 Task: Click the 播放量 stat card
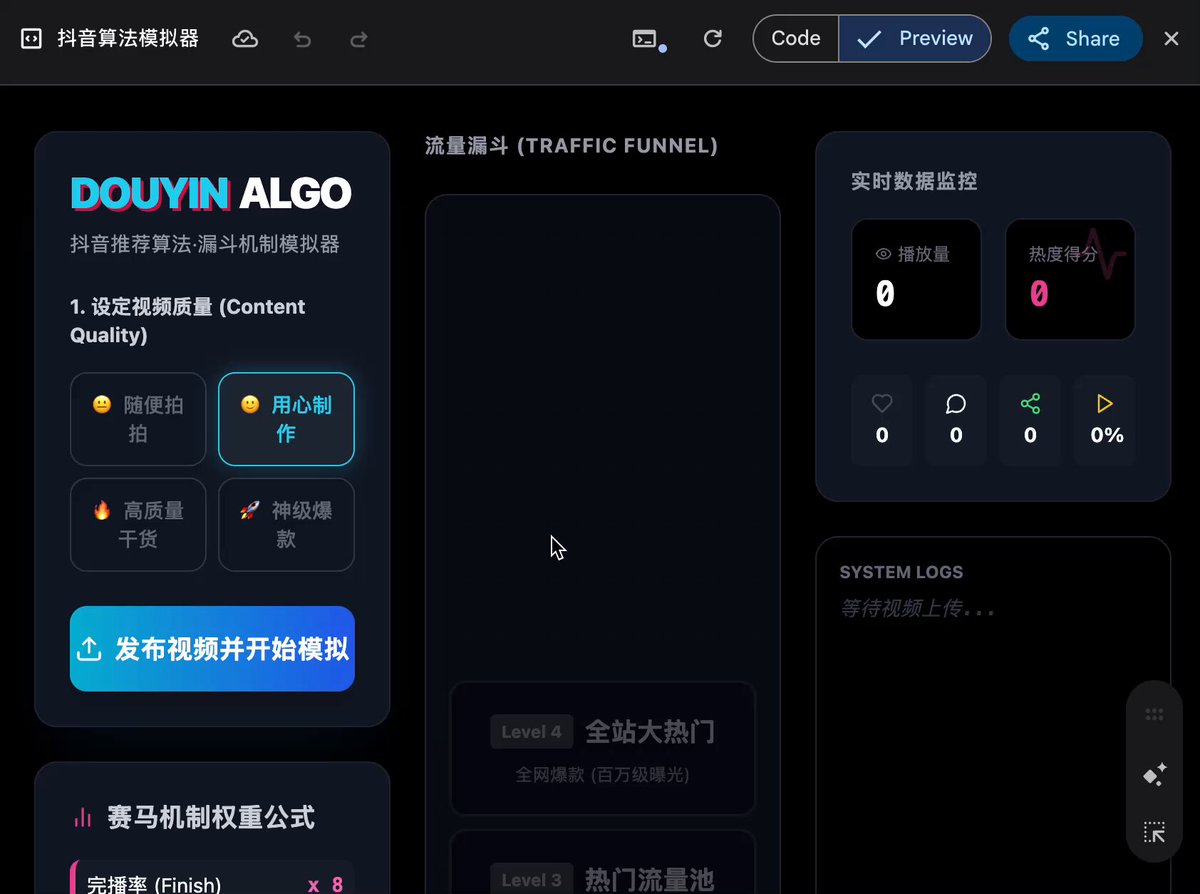(x=916, y=279)
